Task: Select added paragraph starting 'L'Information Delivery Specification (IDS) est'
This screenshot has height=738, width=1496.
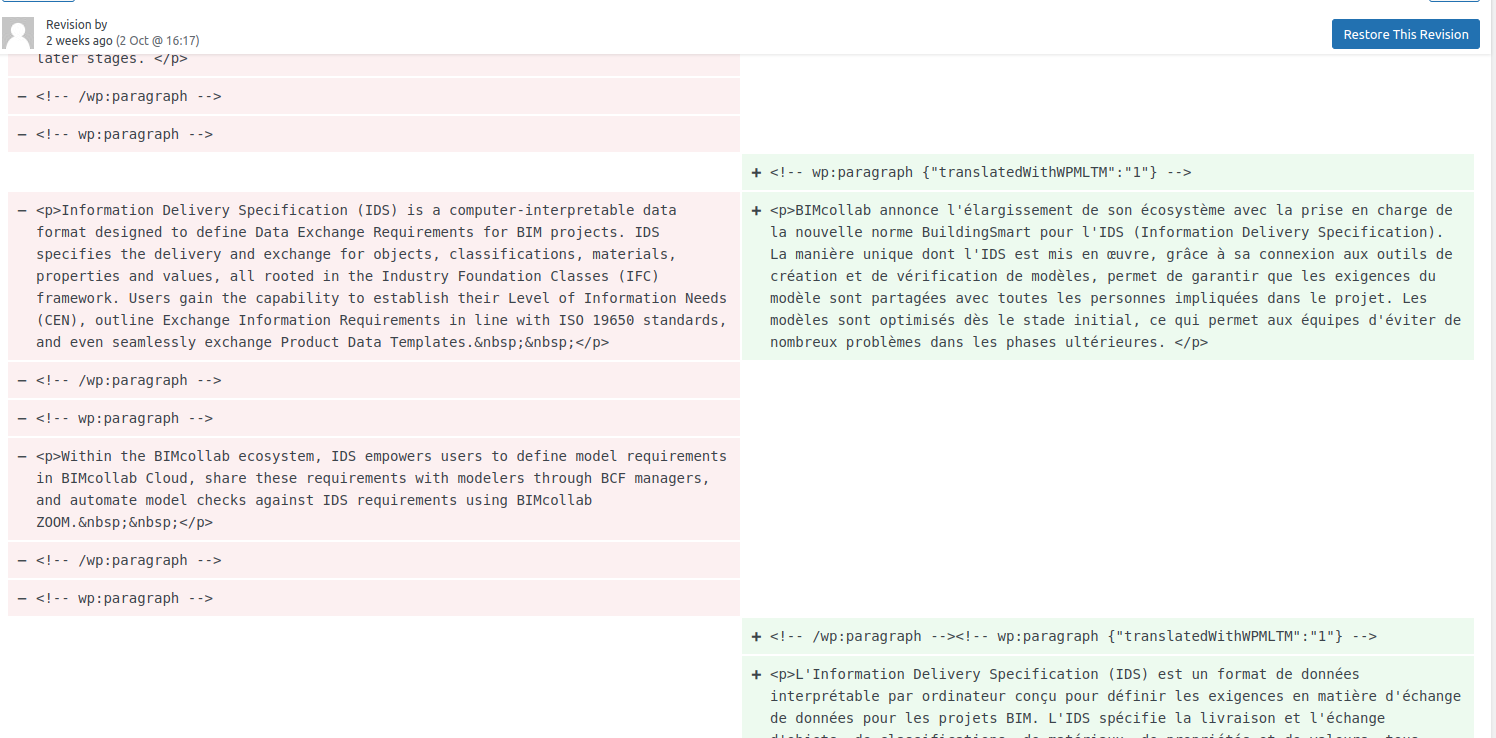Action: click(x=1108, y=697)
